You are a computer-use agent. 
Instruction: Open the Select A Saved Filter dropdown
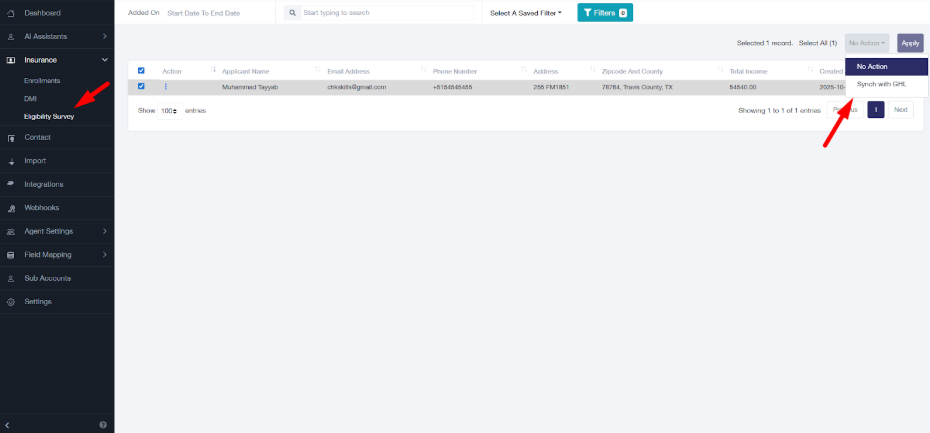(525, 13)
